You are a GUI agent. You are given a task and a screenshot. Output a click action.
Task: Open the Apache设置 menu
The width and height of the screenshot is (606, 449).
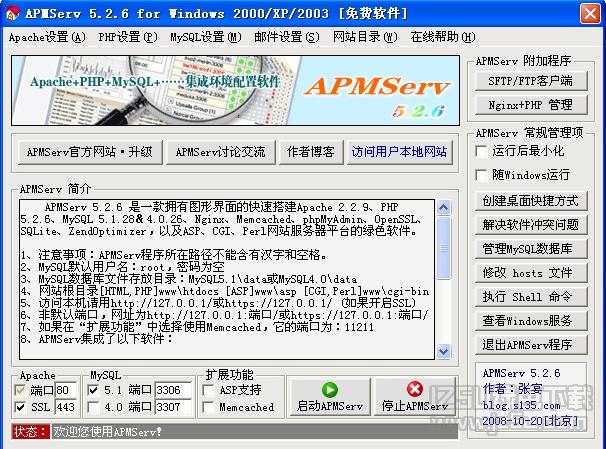pyautogui.click(x=47, y=37)
